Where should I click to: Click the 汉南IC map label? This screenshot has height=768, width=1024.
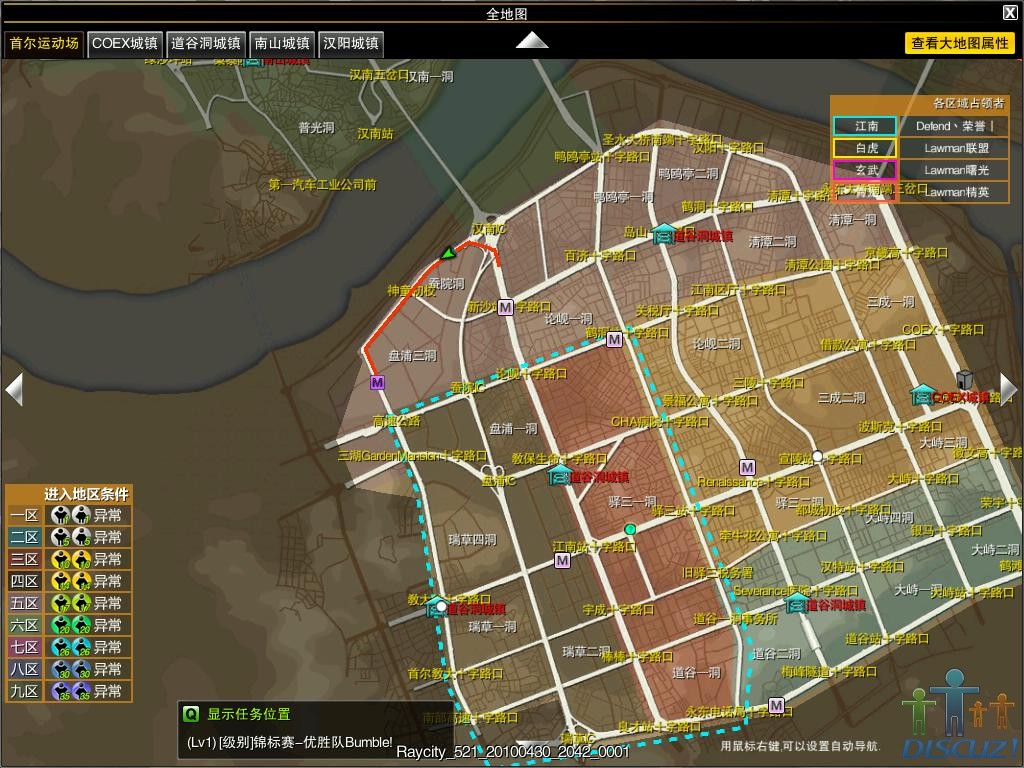coord(489,229)
